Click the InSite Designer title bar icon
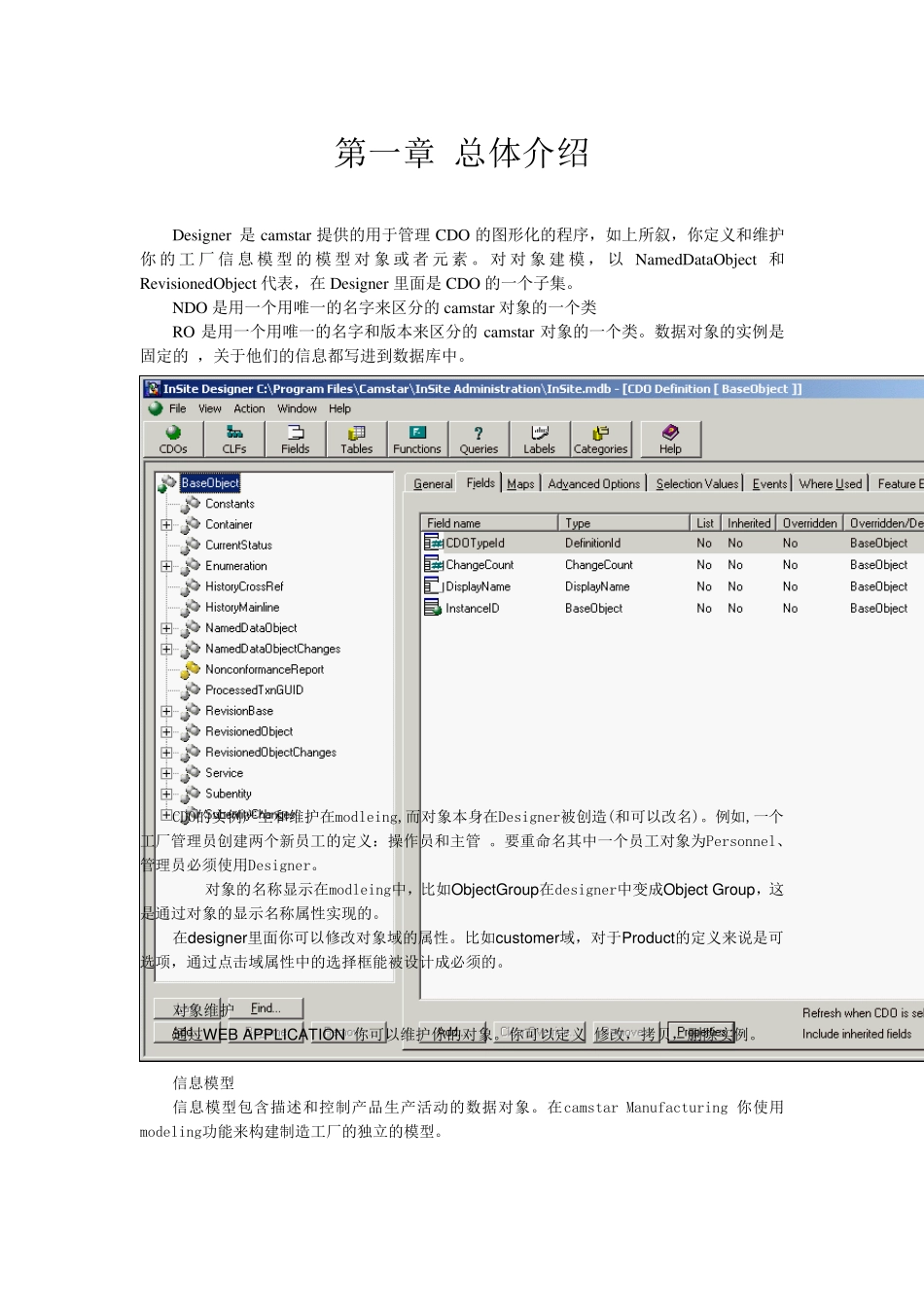924x1307 pixels. (153, 388)
